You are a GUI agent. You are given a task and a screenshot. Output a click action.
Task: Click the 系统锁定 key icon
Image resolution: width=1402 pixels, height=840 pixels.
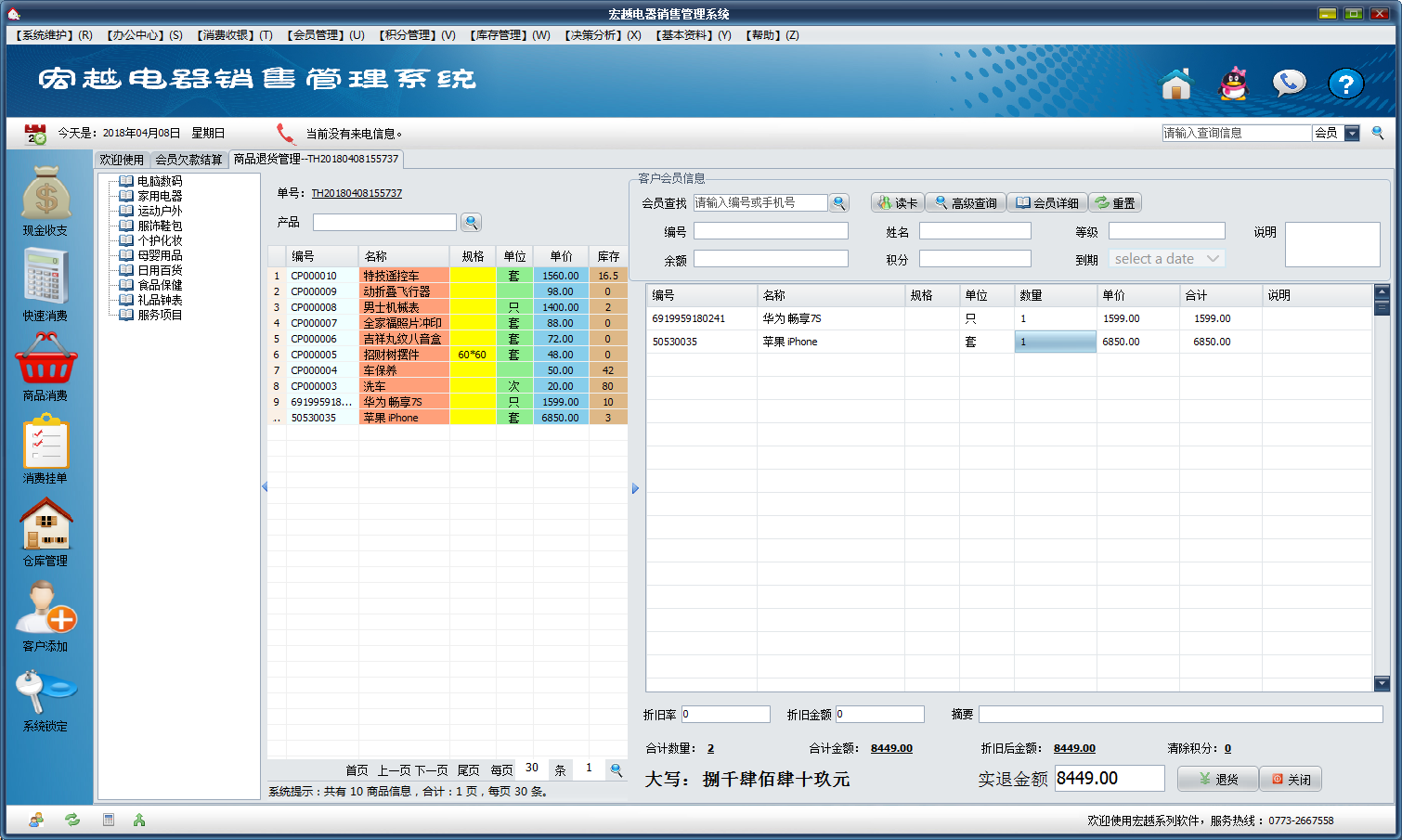[x=45, y=691]
